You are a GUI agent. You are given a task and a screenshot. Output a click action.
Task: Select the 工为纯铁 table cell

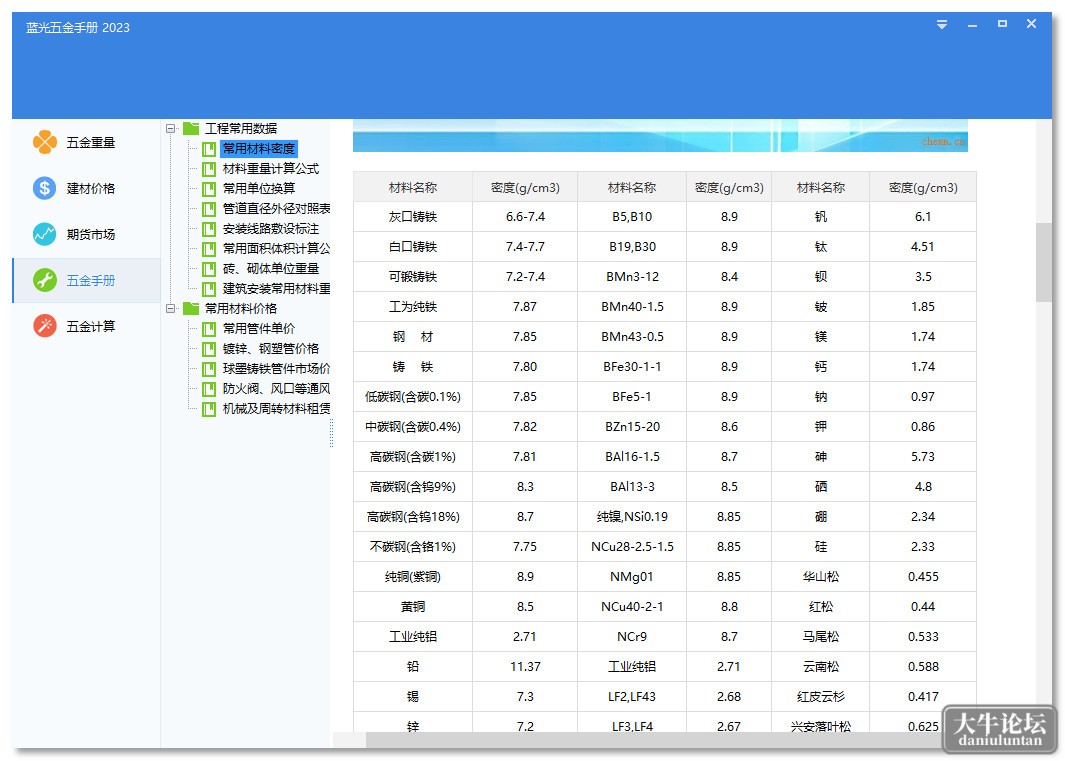(x=413, y=306)
